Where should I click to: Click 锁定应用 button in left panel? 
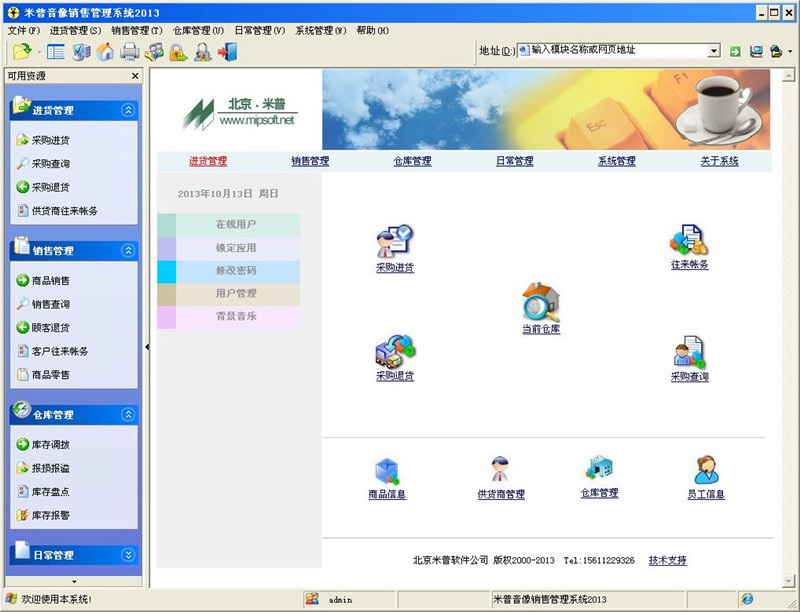coord(229,248)
